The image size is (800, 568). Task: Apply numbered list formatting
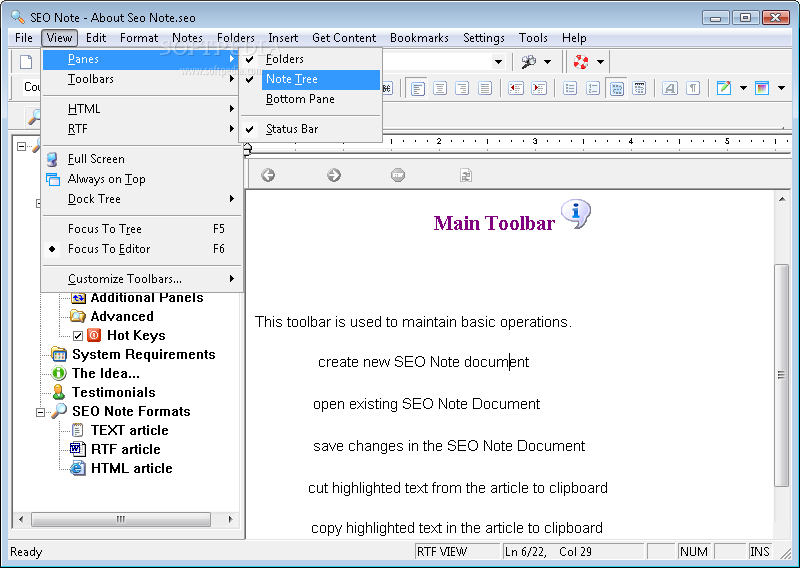pos(592,88)
